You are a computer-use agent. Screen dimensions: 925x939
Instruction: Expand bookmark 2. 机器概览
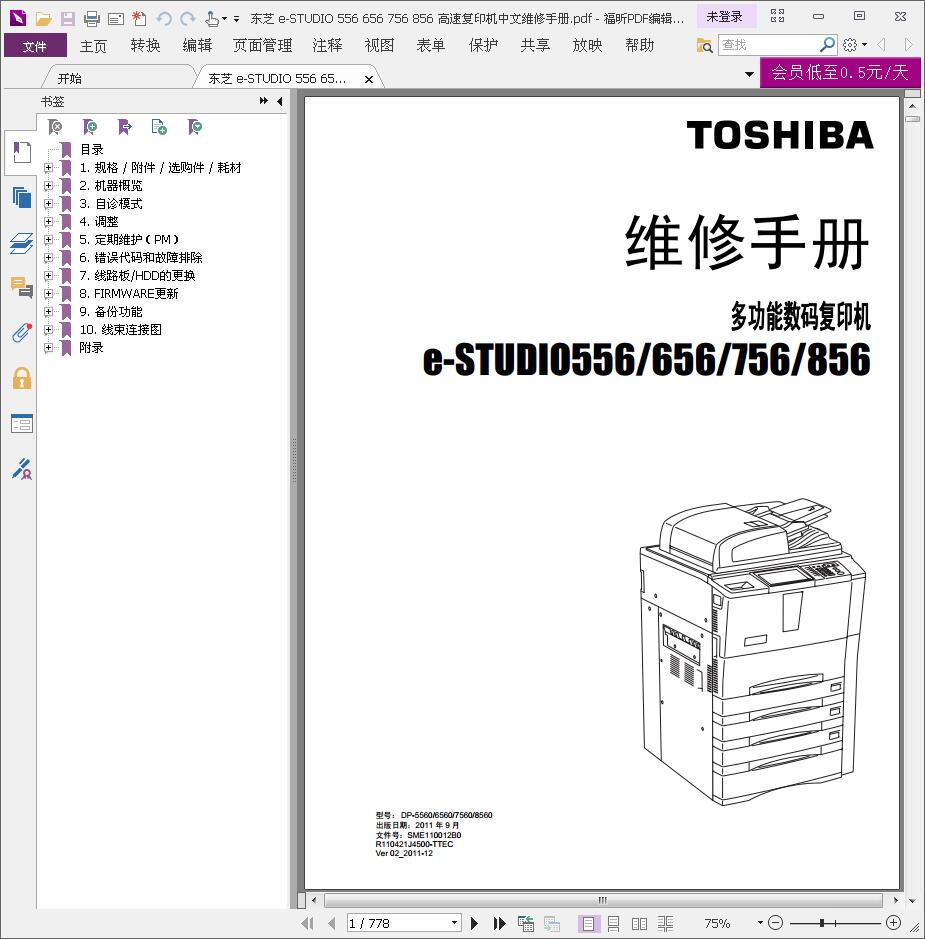(48, 186)
